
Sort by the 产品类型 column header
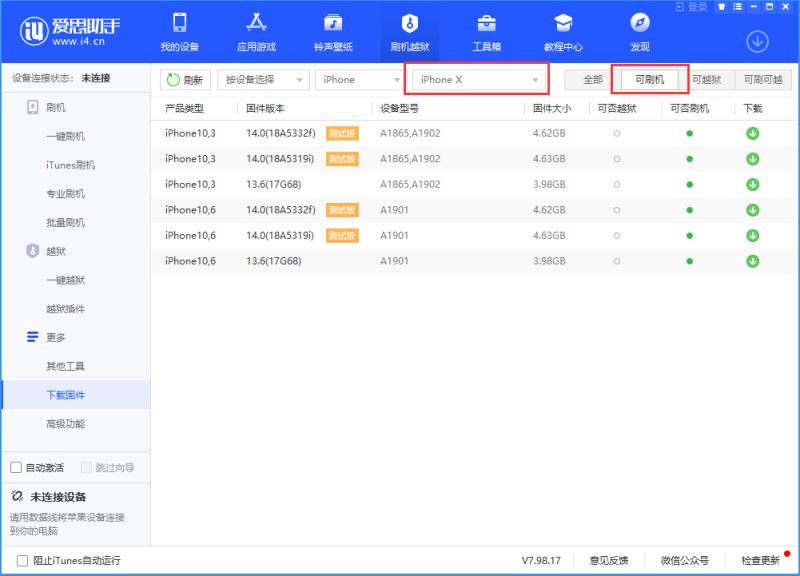click(x=184, y=108)
